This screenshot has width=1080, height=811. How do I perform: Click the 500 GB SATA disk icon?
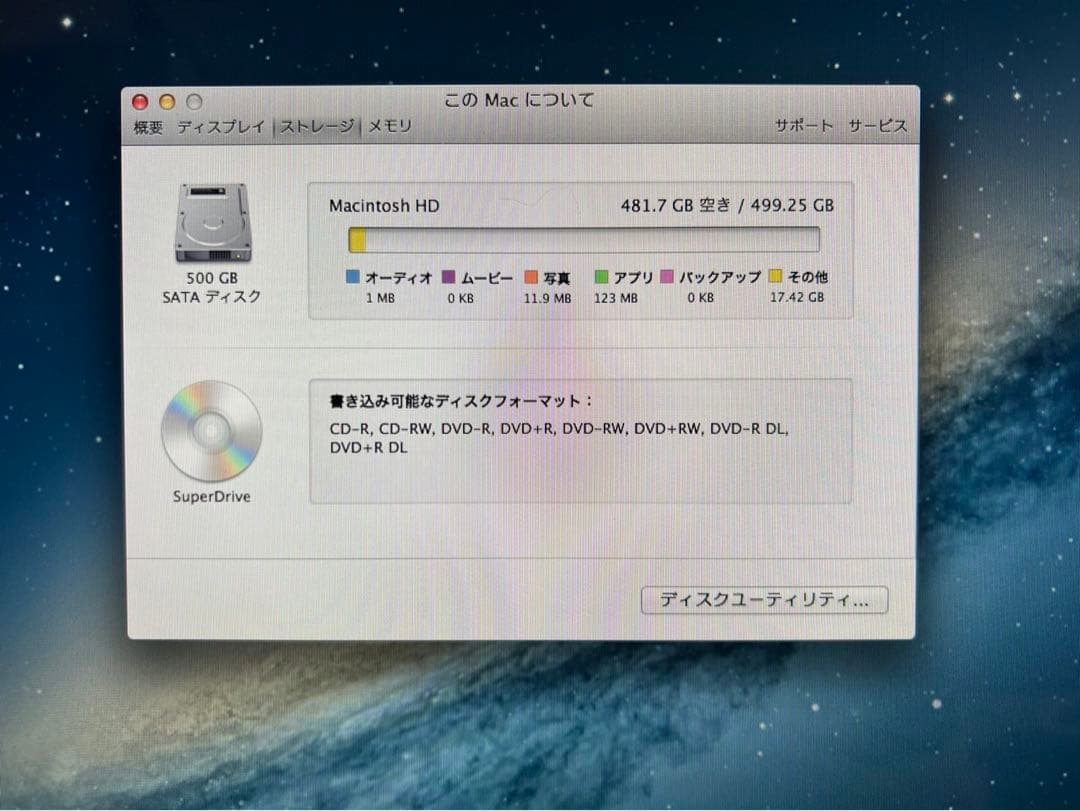coord(211,224)
